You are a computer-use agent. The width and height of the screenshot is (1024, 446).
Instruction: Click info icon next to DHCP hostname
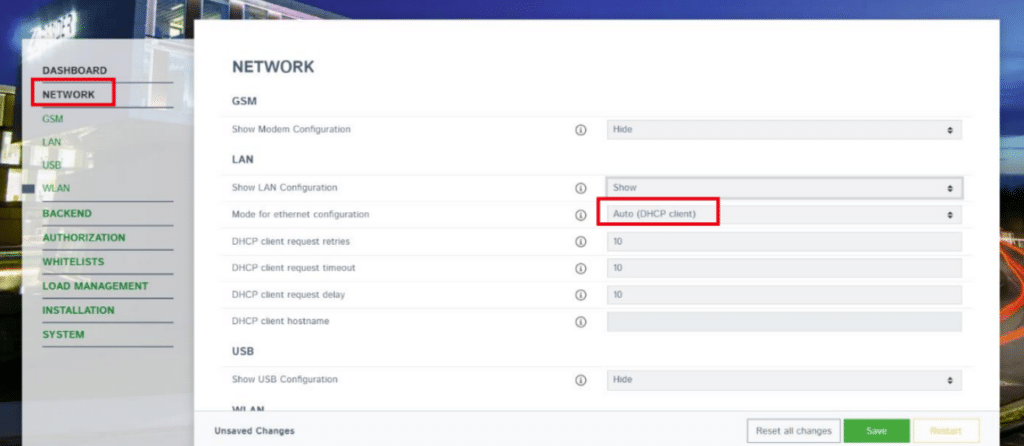(x=580, y=322)
